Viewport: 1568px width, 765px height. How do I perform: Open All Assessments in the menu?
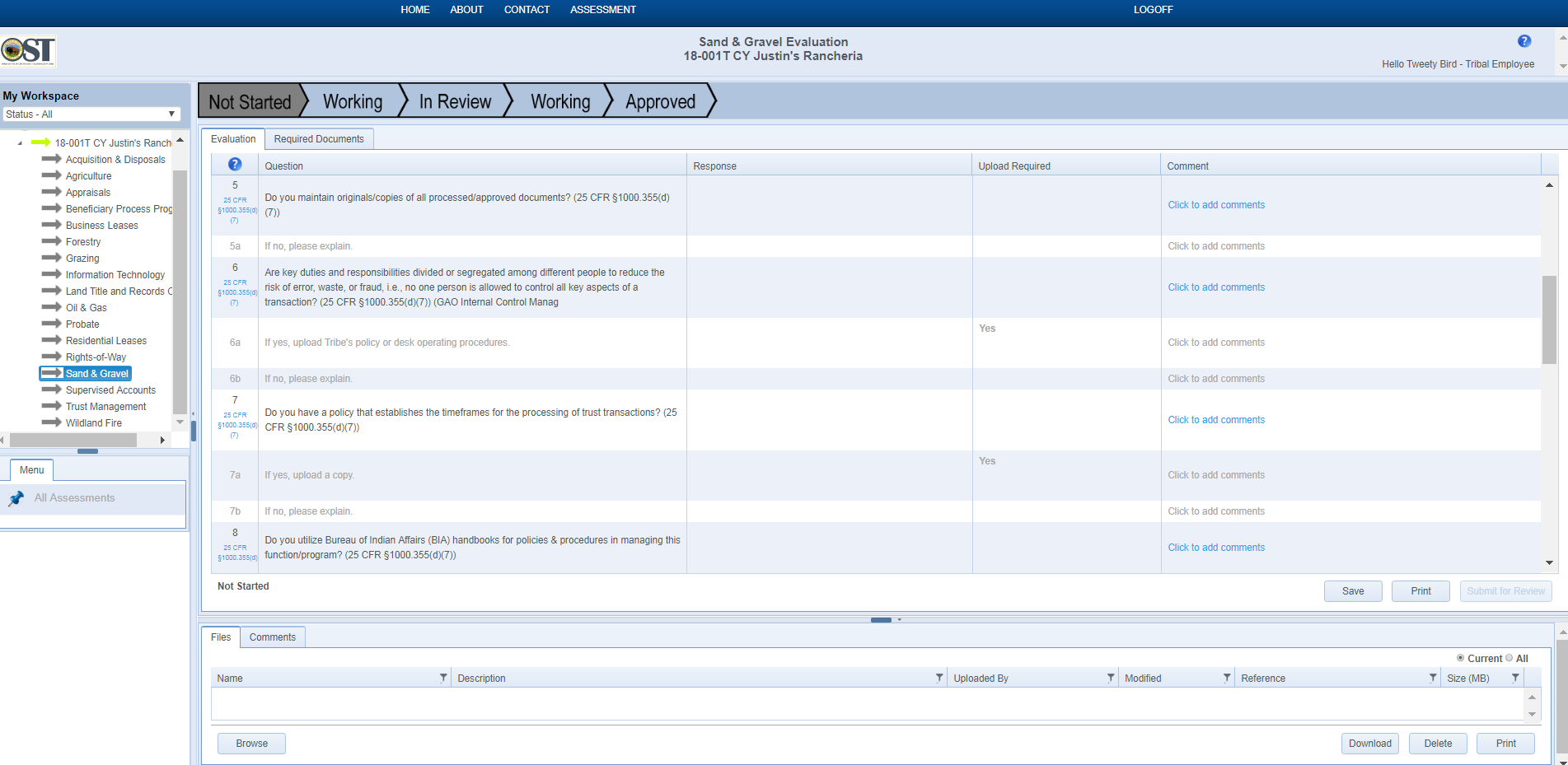[x=74, y=498]
